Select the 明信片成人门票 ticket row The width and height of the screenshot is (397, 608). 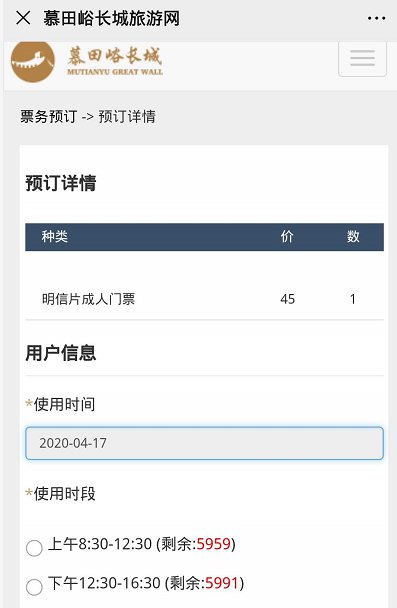point(204,299)
